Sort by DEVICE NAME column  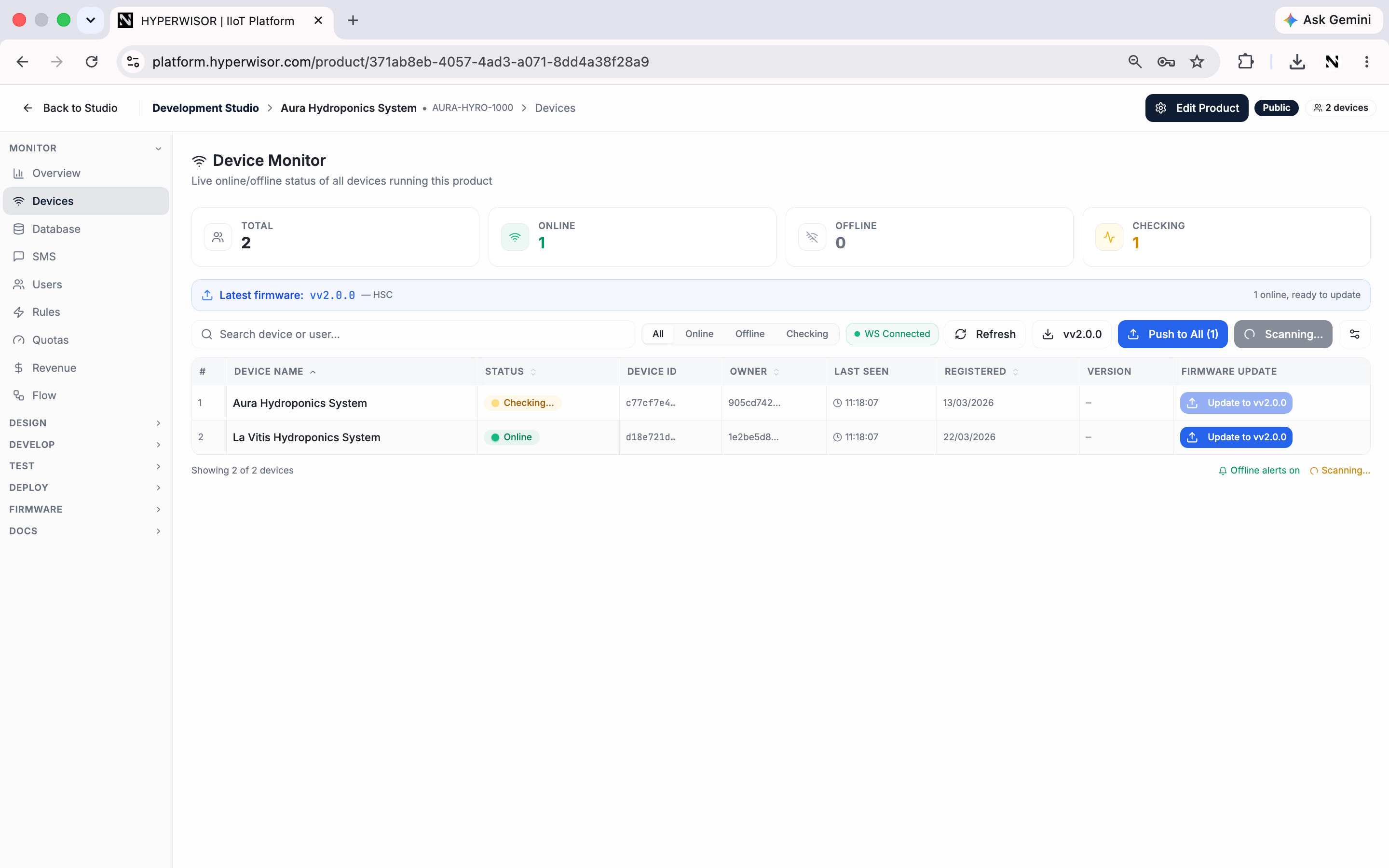coord(275,371)
